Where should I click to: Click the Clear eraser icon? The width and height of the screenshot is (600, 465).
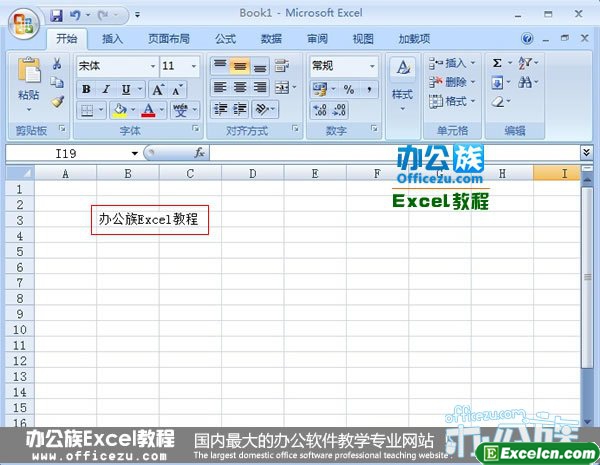[497, 101]
